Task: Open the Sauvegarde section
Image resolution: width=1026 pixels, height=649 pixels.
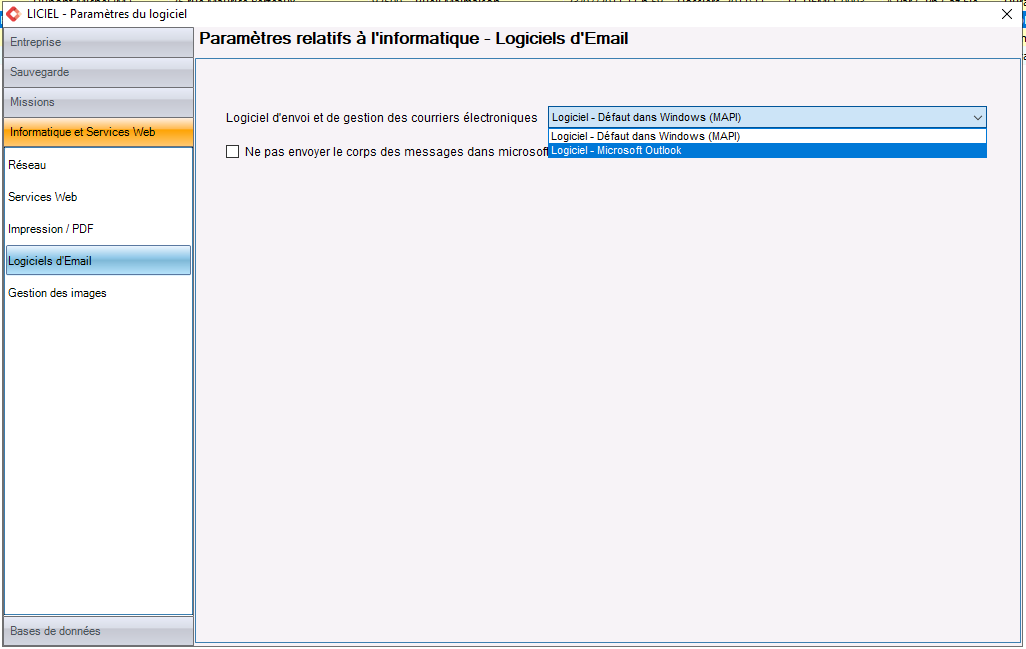Action: click(x=98, y=72)
